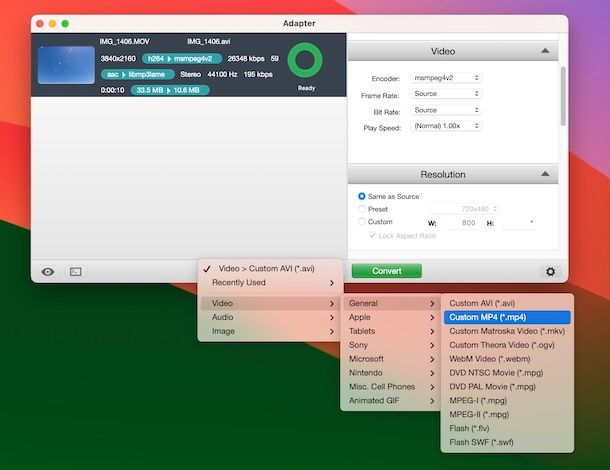Open the terminal log icon

coord(75,272)
